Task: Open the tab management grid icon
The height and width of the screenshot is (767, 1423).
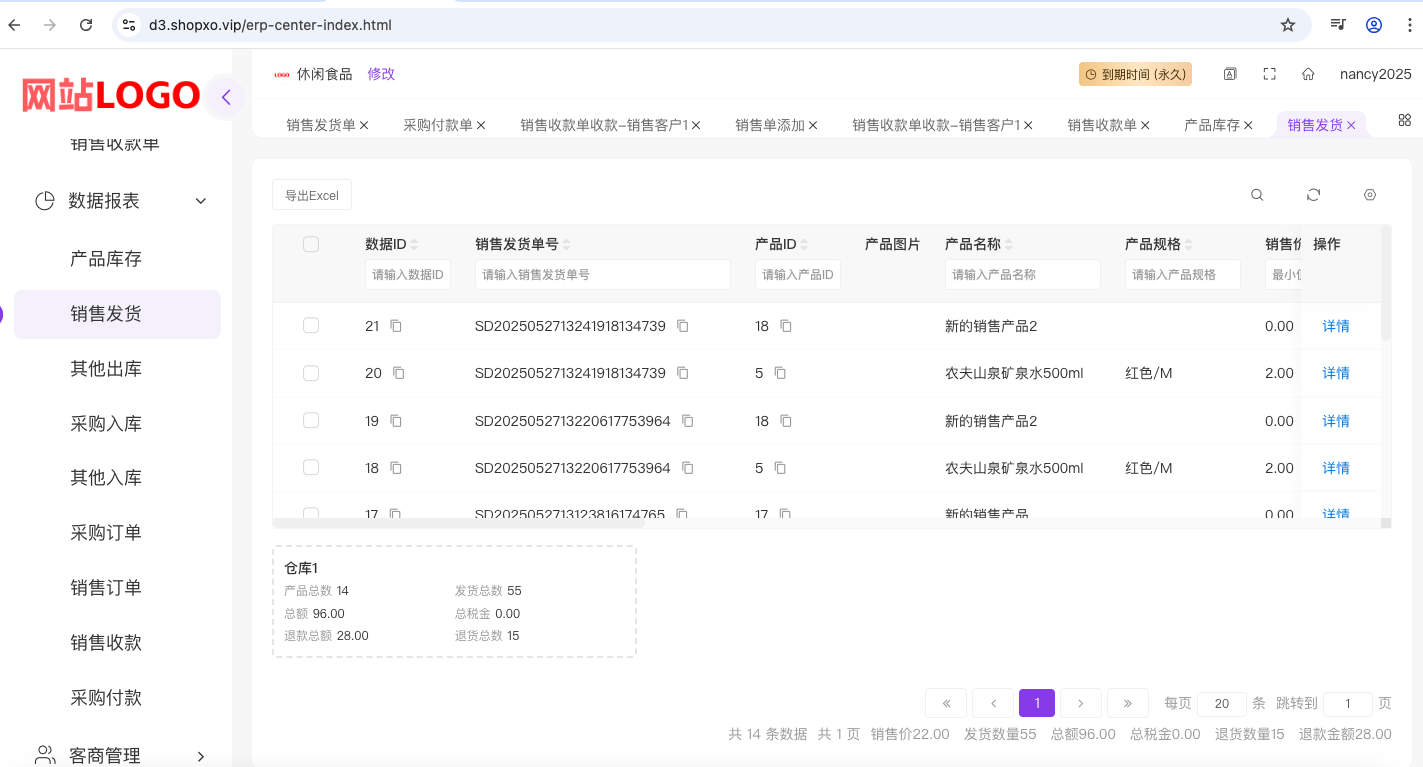Action: 1405,120
